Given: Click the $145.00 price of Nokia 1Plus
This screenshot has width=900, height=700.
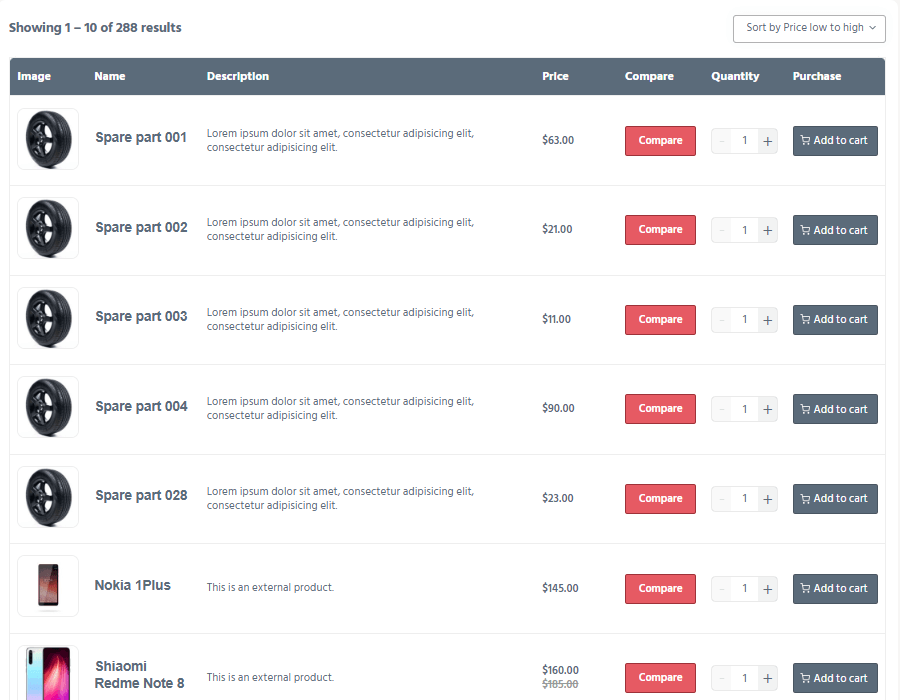Looking at the screenshot, I should coord(560,589).
